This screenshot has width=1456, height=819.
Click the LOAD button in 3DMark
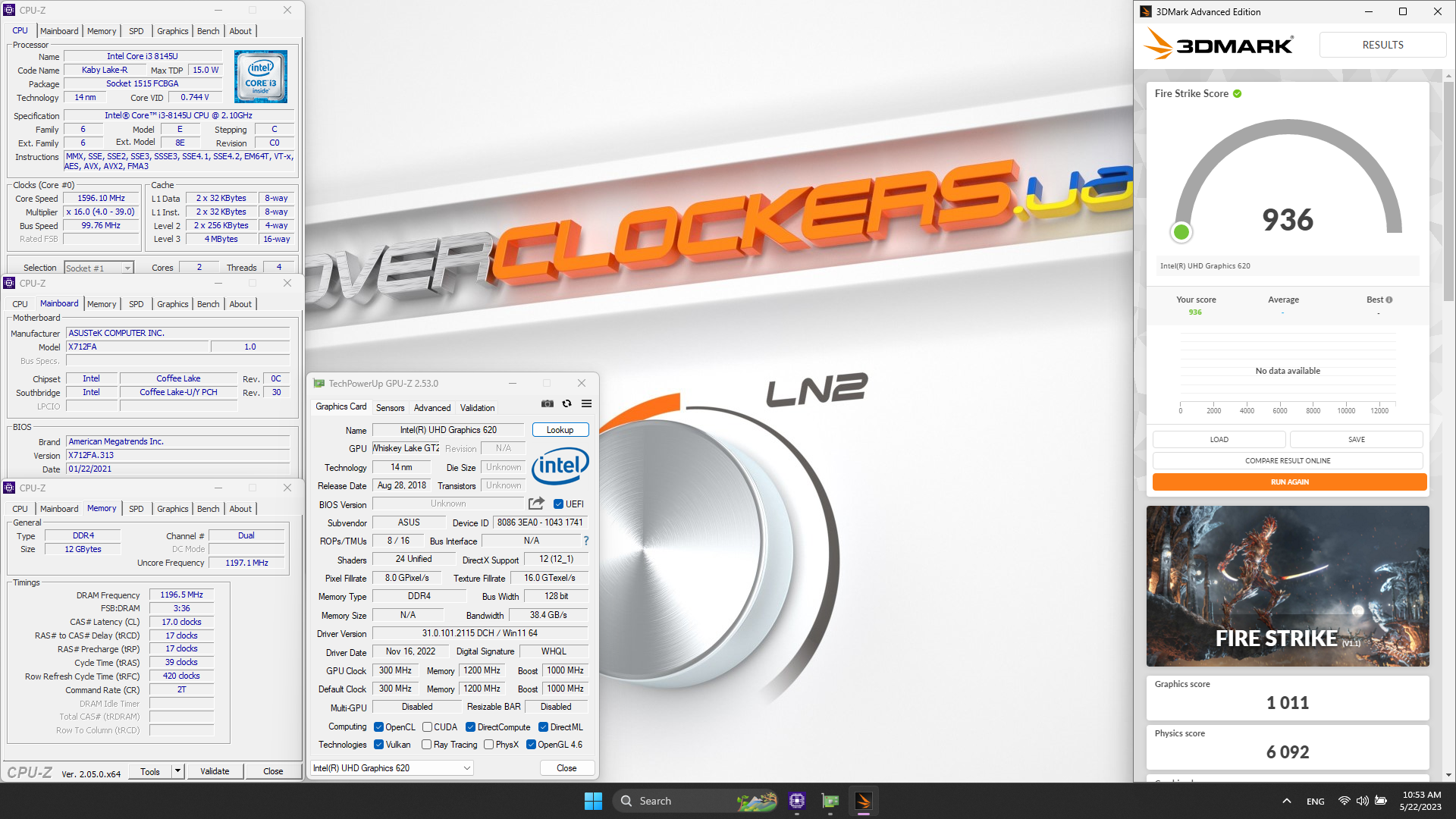coord(1219,440)
